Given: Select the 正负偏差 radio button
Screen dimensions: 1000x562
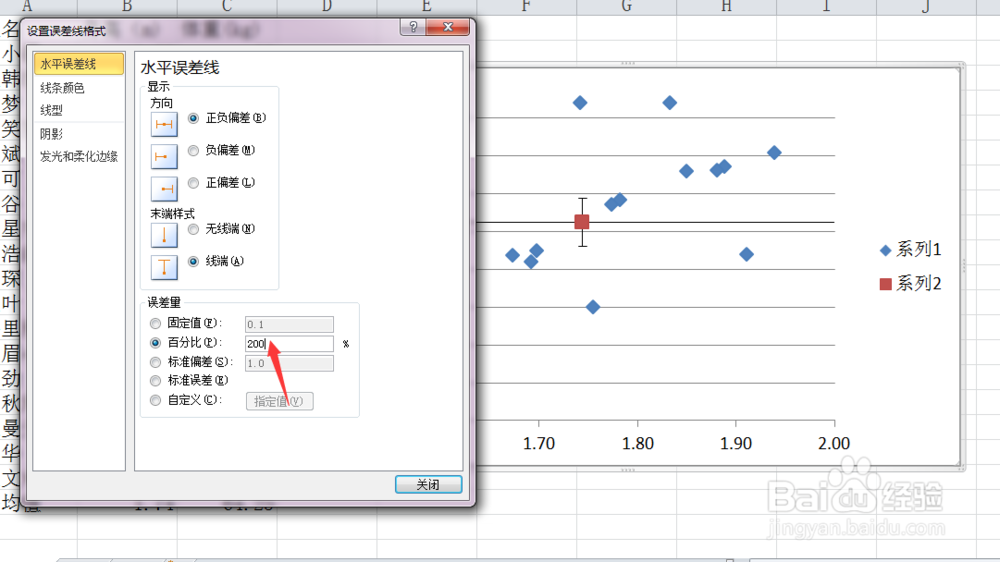Looking at the screenshot, I should pyautogui.click(x=193, y=118).
